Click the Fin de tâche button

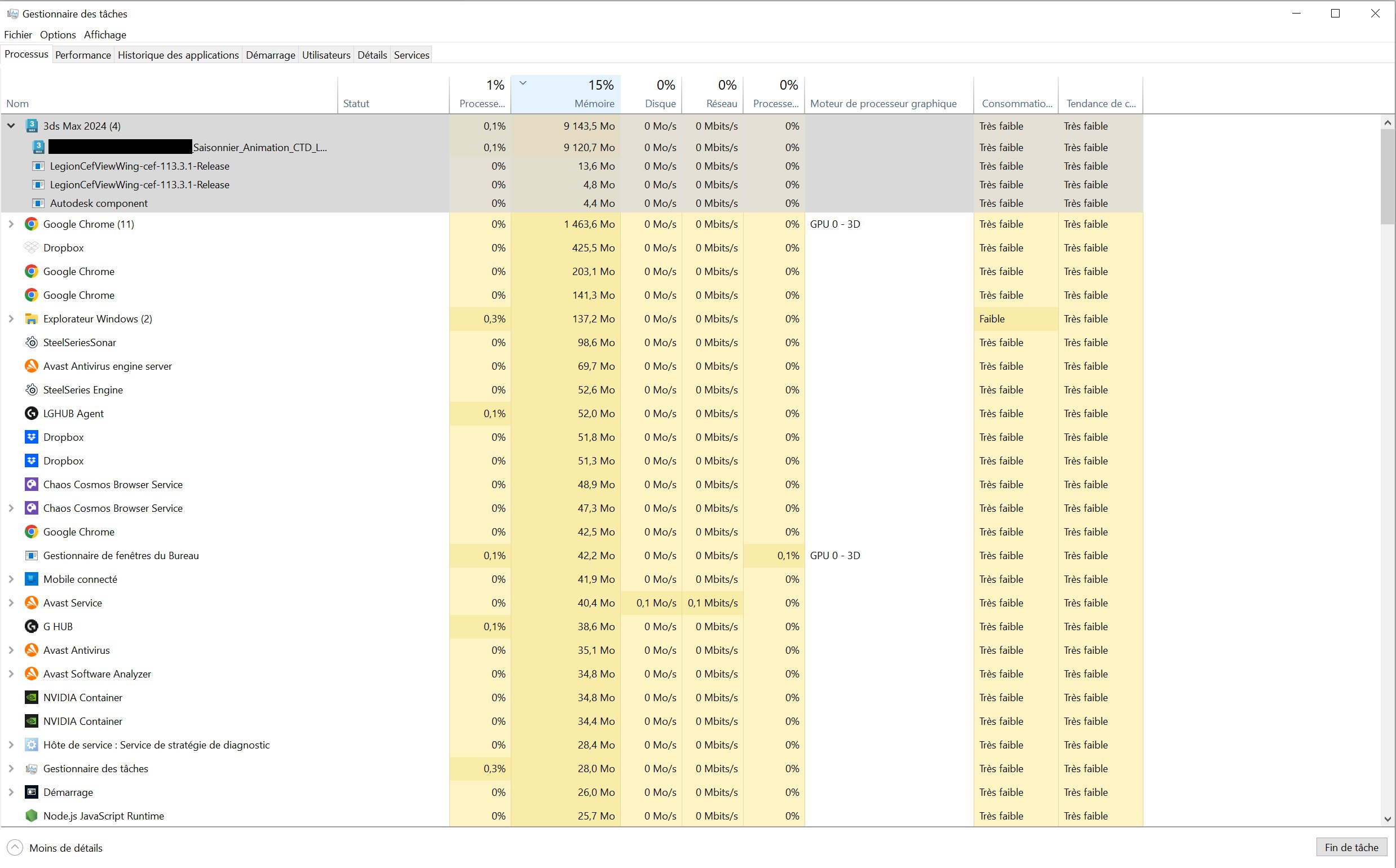point(1351,848)
